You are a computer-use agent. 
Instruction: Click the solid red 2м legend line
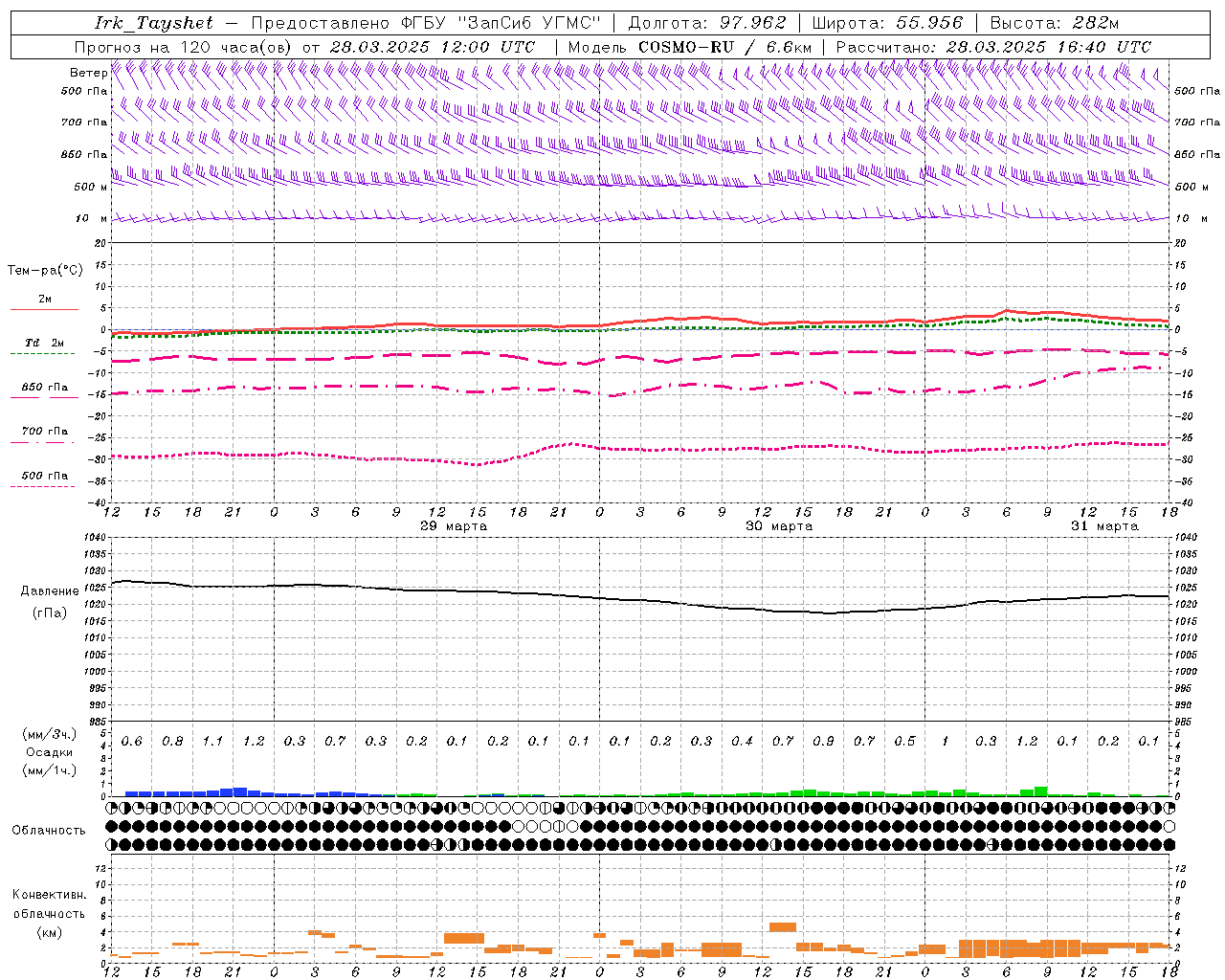click(x=44, y=309)
